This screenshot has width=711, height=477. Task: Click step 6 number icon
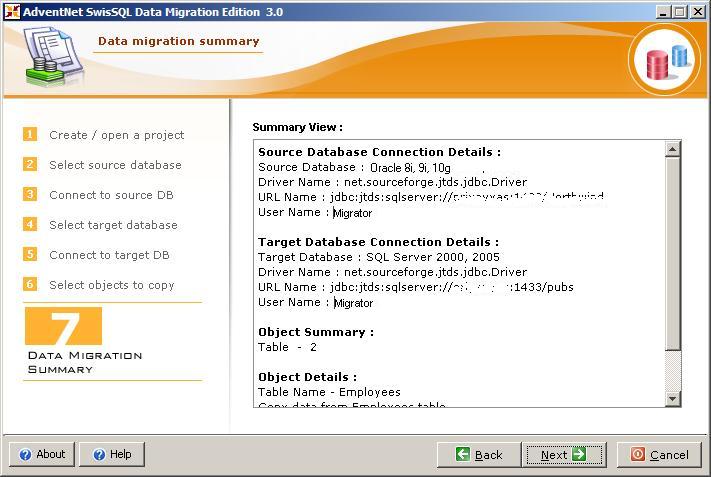pyautogui.click(x=30, y=284)
